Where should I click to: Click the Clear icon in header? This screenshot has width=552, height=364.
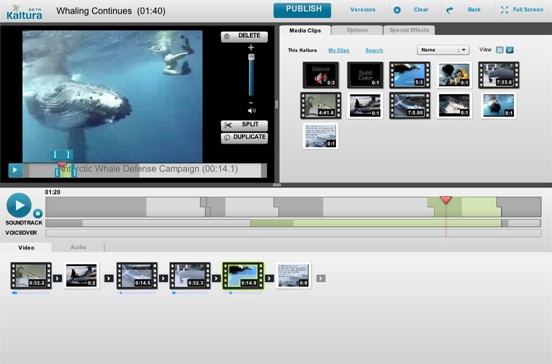point(397,10)
